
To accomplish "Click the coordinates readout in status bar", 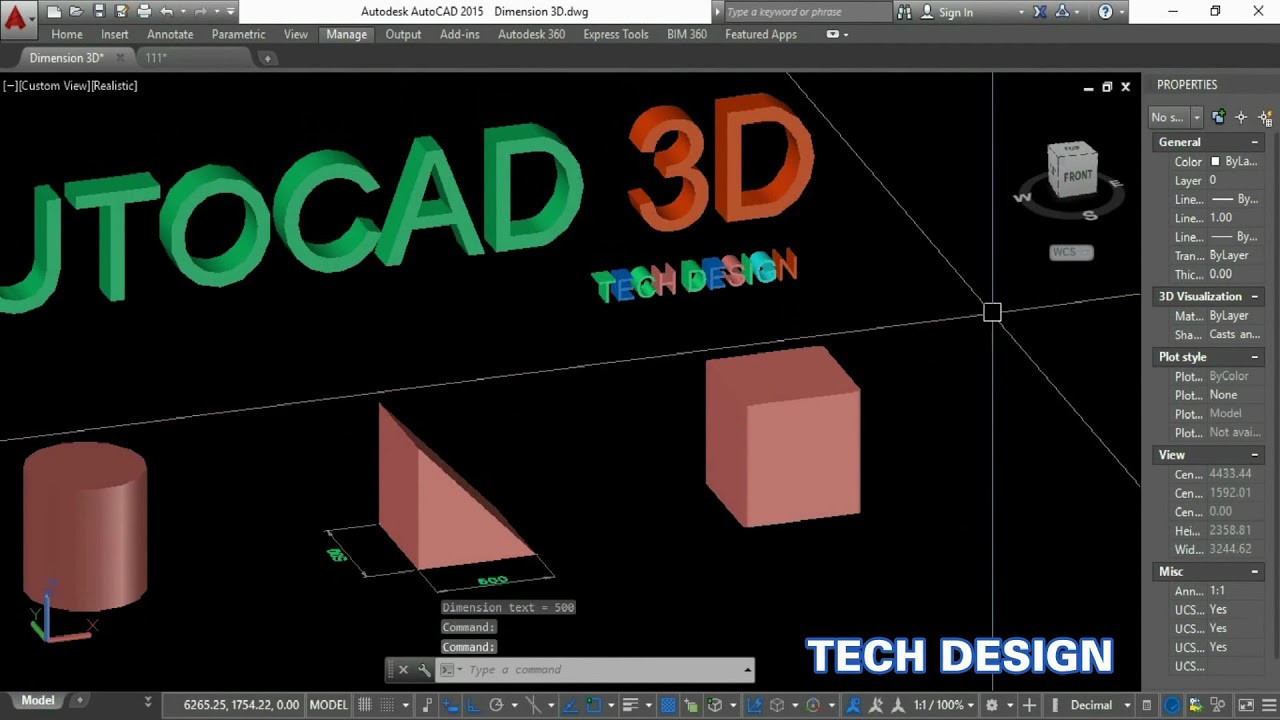I will click(241, 705).
